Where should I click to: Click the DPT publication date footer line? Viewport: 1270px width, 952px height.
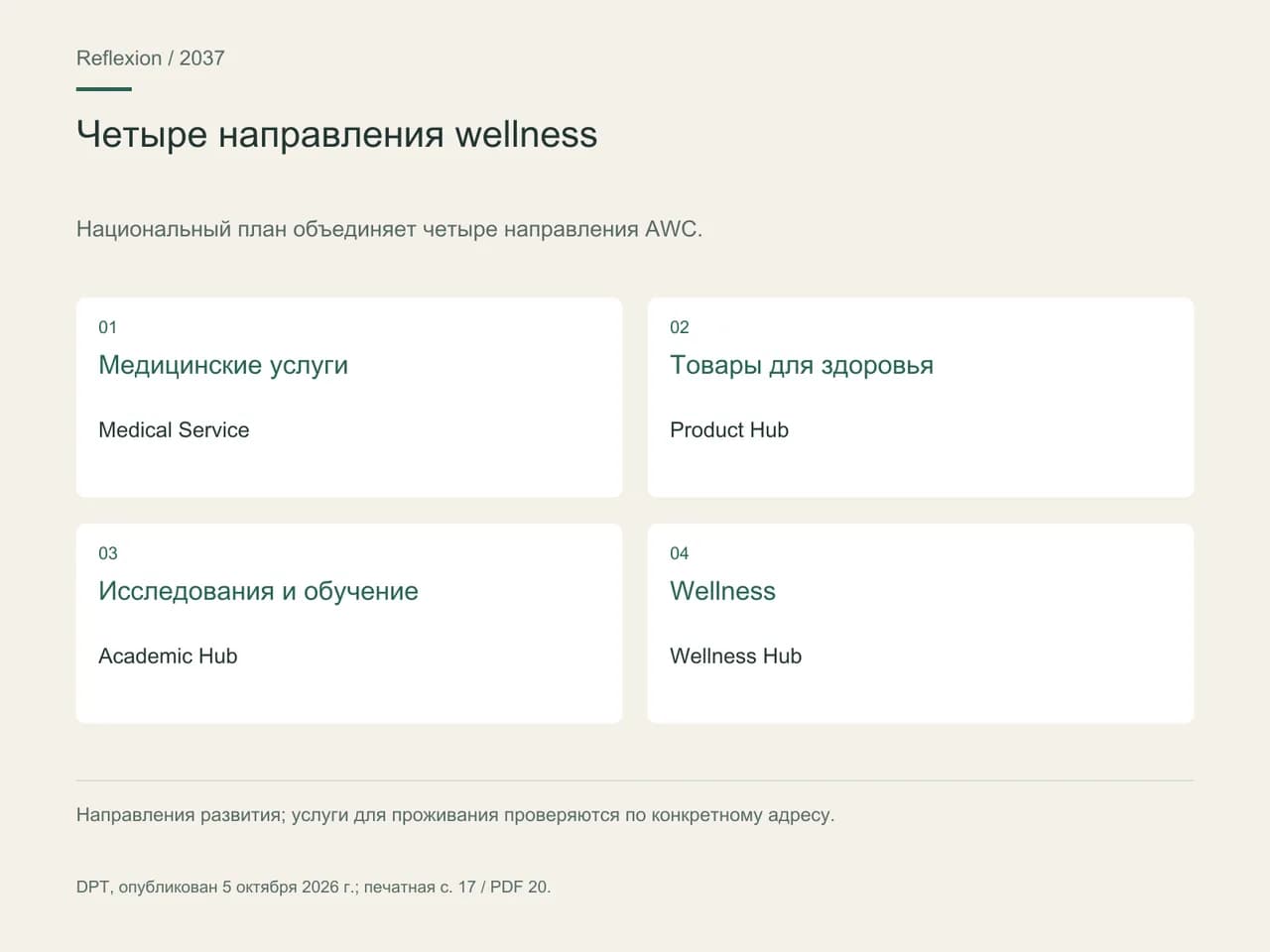click(314, 888)
